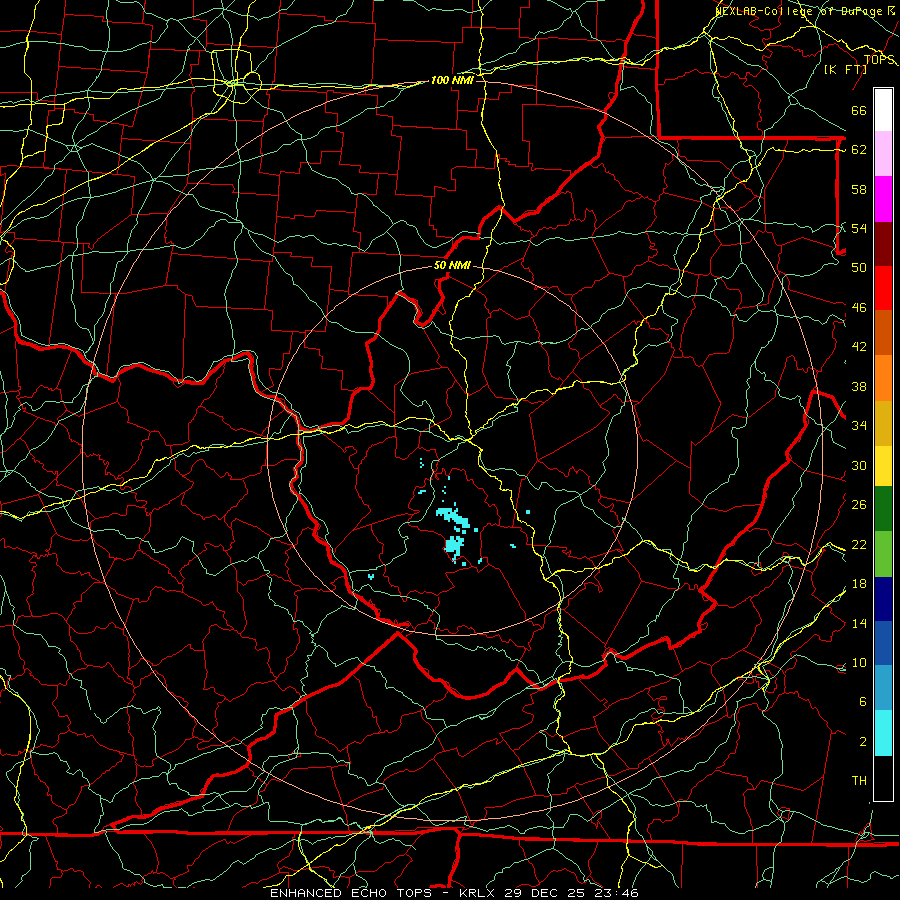Viewport: 900px width, 900px height.
Task: Click the ENHANCED ECHO TOPS title text
Action: (x=351, y=893)
